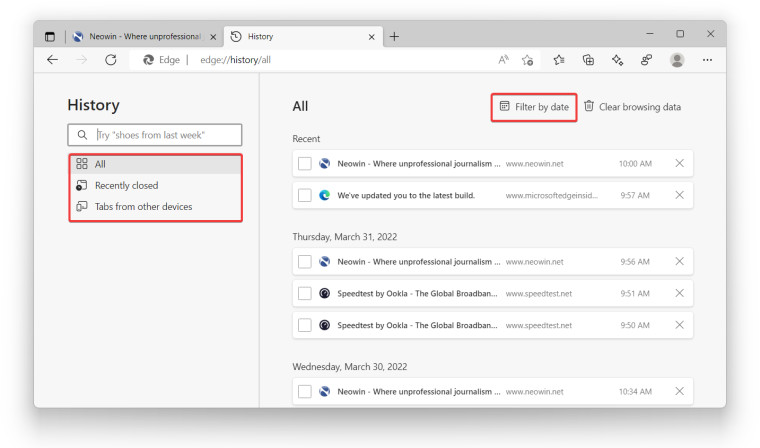Click the 'Recent' section heading
This screenshot has width=760, height=448.
tap(306, 139)
